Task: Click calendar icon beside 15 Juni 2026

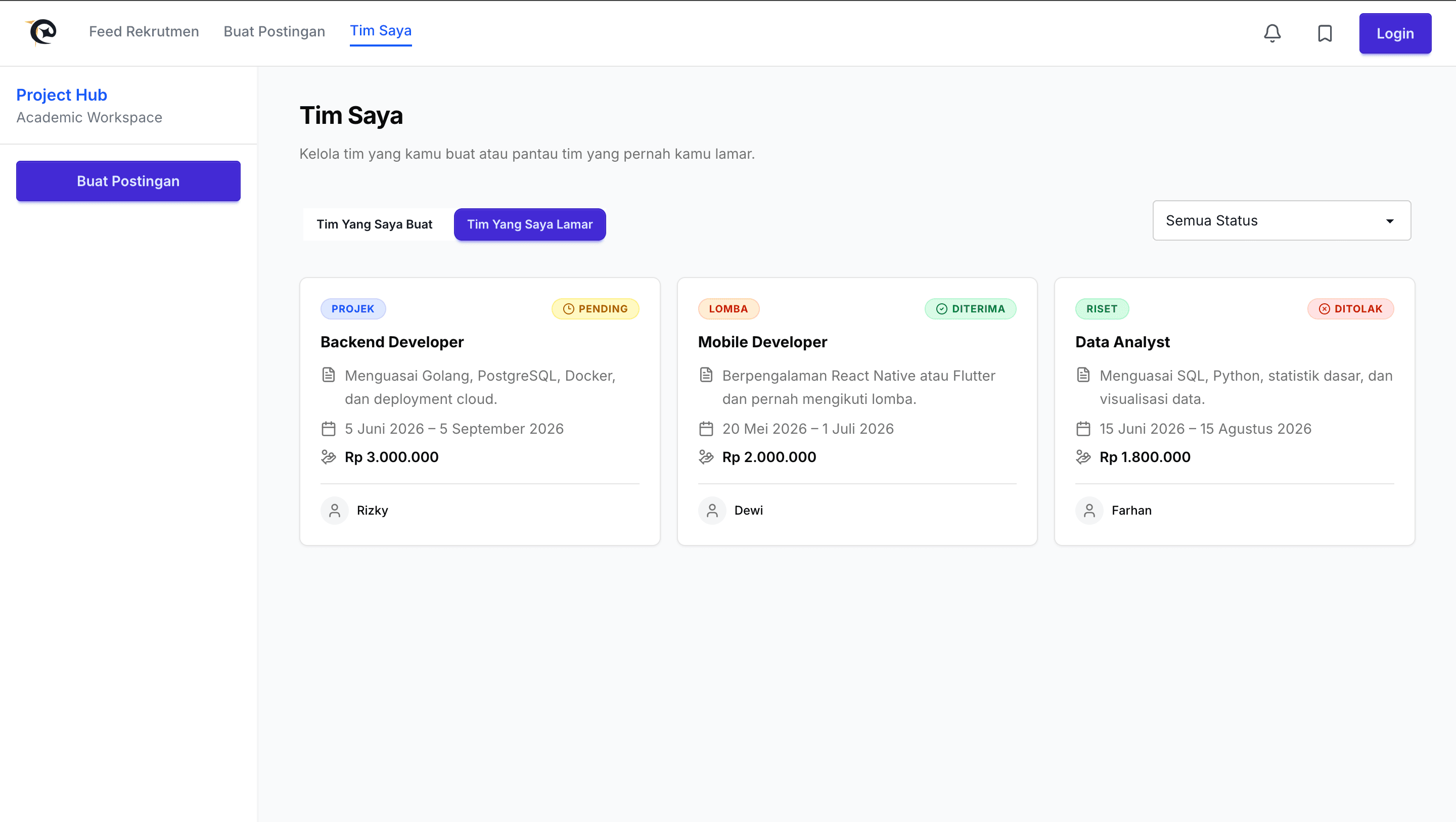Action: click(1083, 429)
